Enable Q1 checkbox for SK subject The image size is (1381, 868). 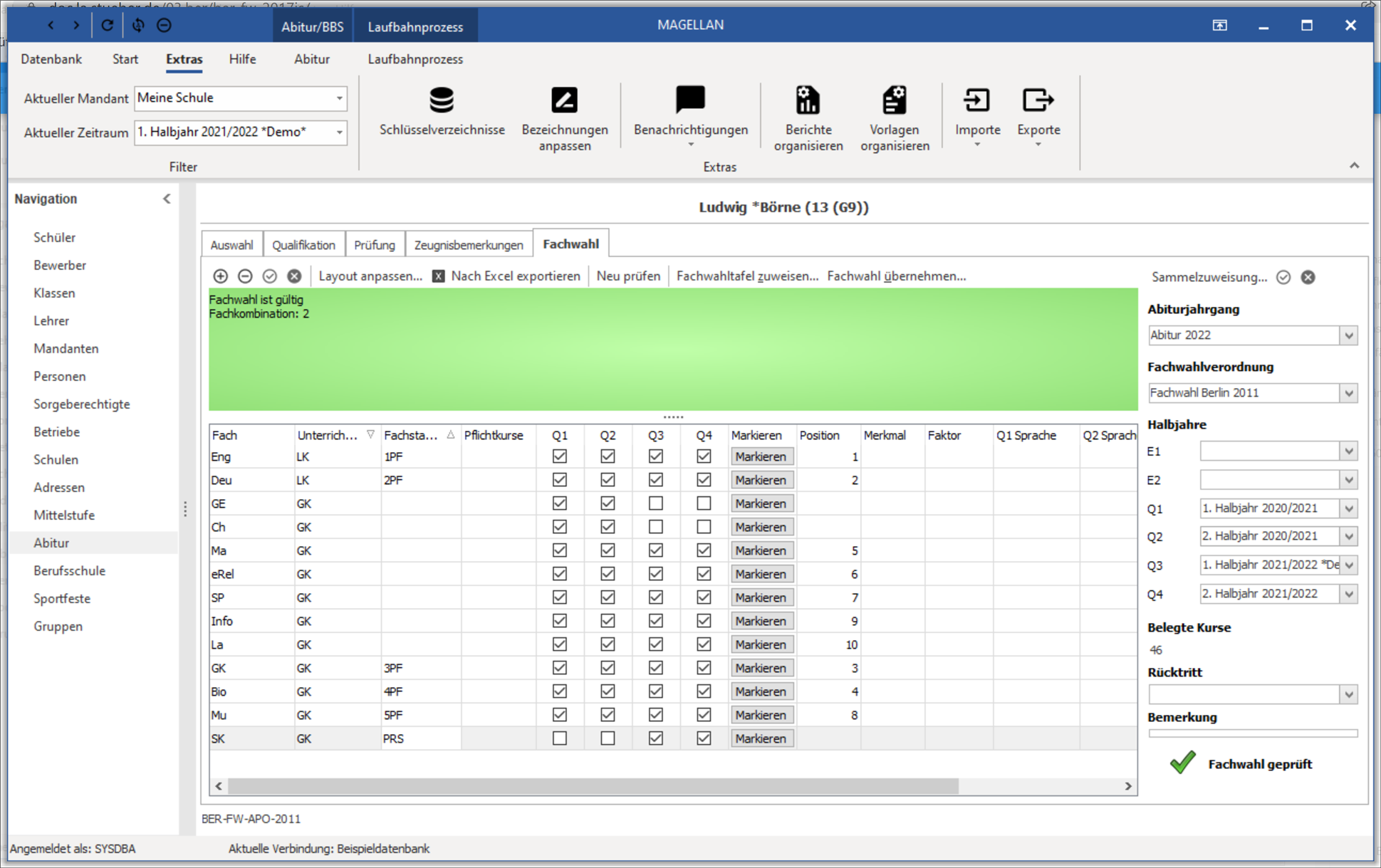pos(558,738)
